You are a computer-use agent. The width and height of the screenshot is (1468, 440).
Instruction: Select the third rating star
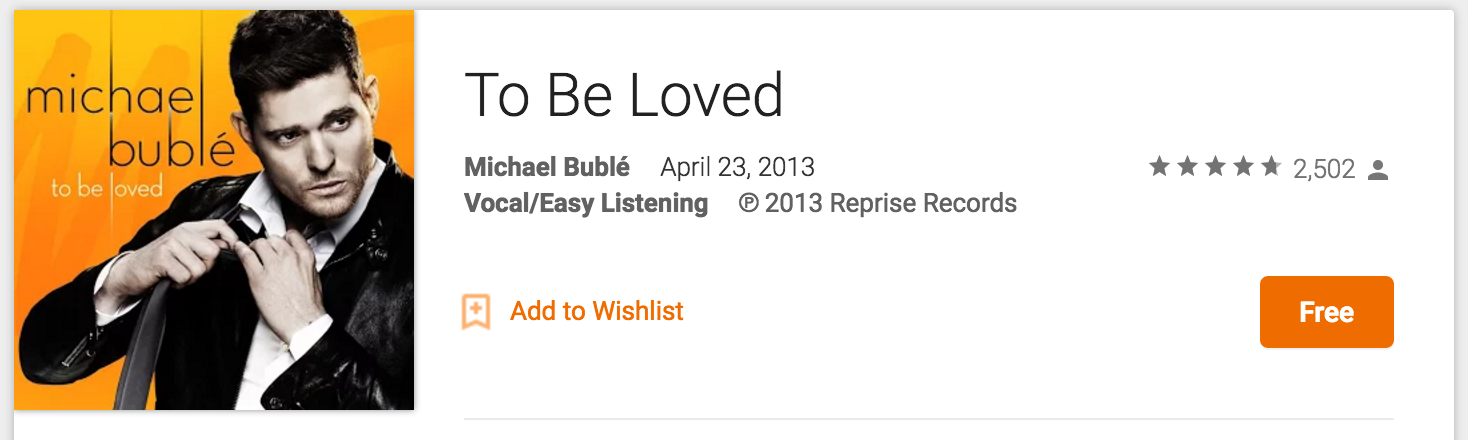coord(1215,167)
